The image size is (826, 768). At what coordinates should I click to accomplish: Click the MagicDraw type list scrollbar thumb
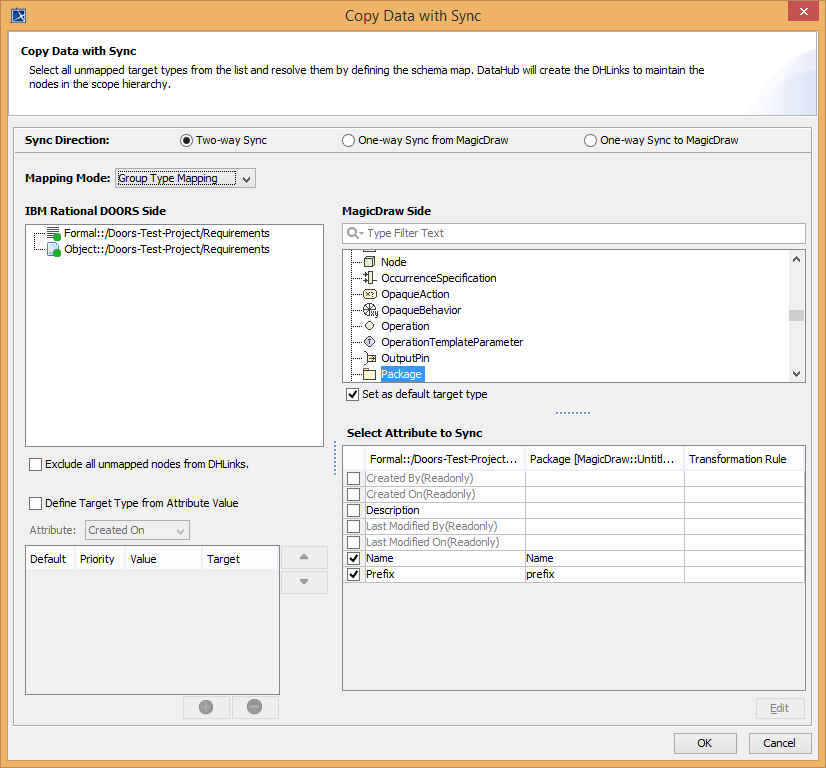[x=796, y=316]
